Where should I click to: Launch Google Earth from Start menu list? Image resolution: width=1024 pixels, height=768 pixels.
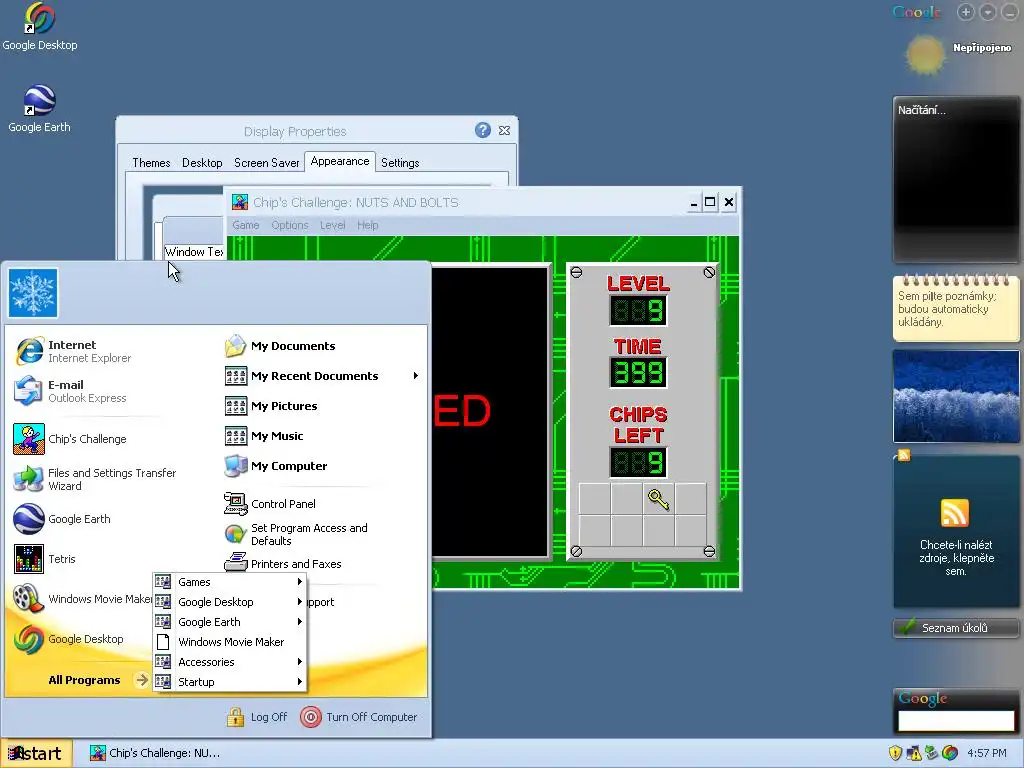[x=63, y=519]
